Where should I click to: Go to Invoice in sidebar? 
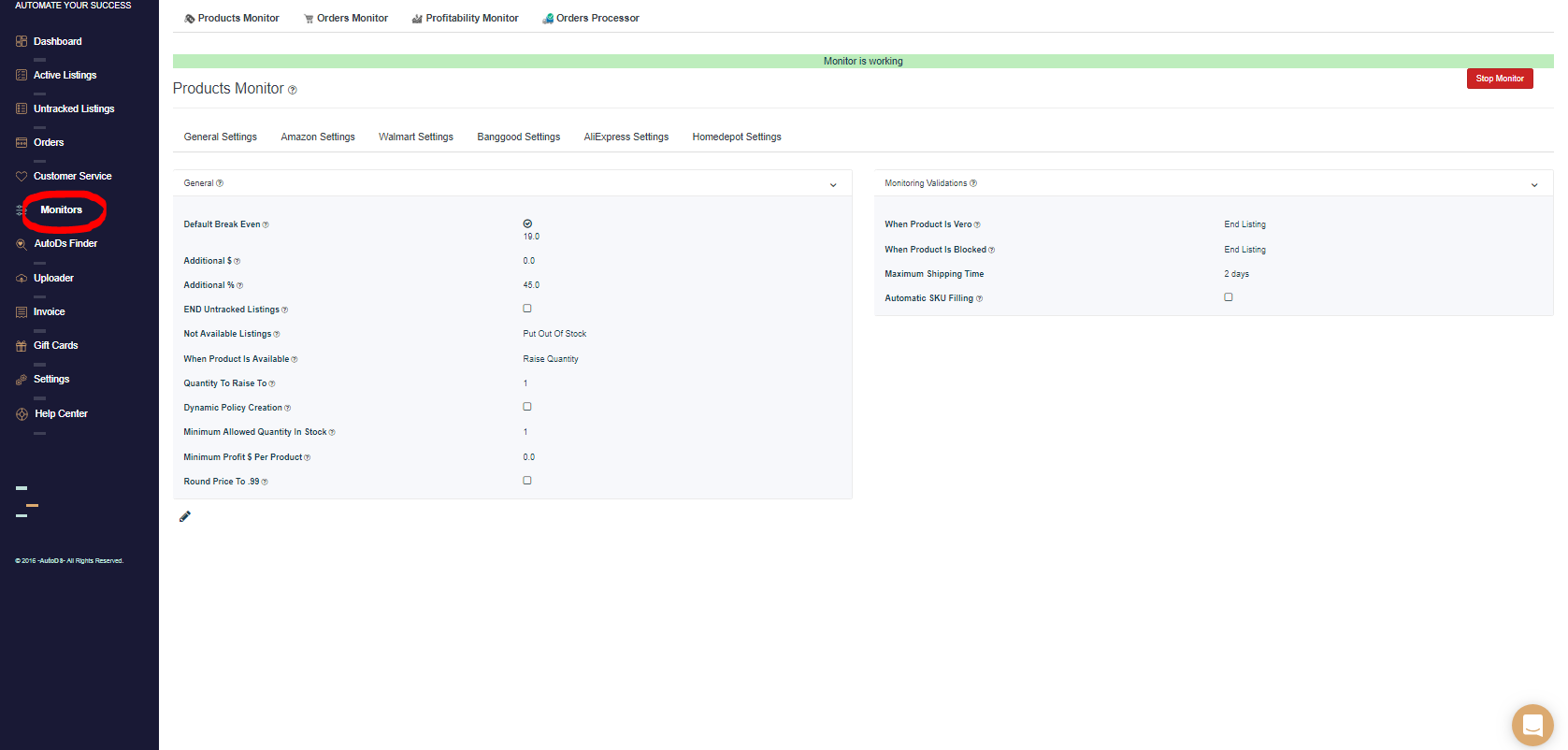point(49,311)
